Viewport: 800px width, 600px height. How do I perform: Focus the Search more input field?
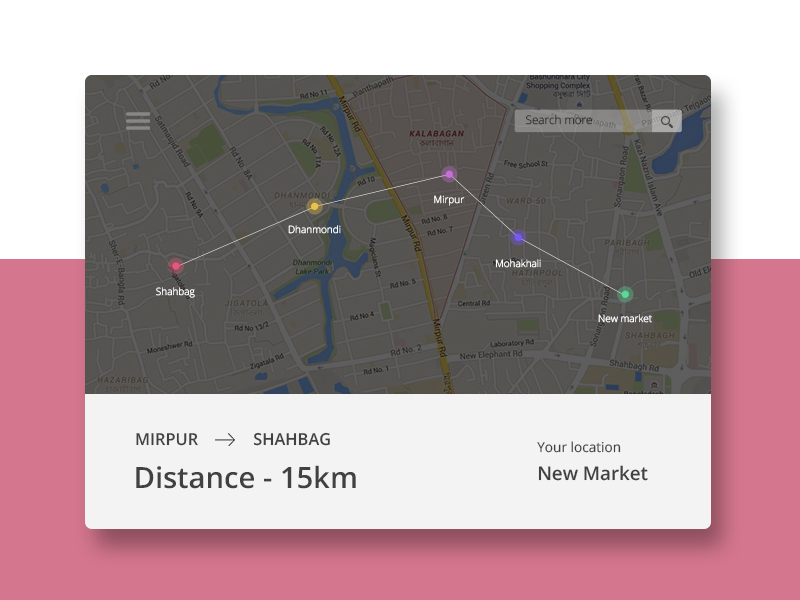(x=582, y=121)
